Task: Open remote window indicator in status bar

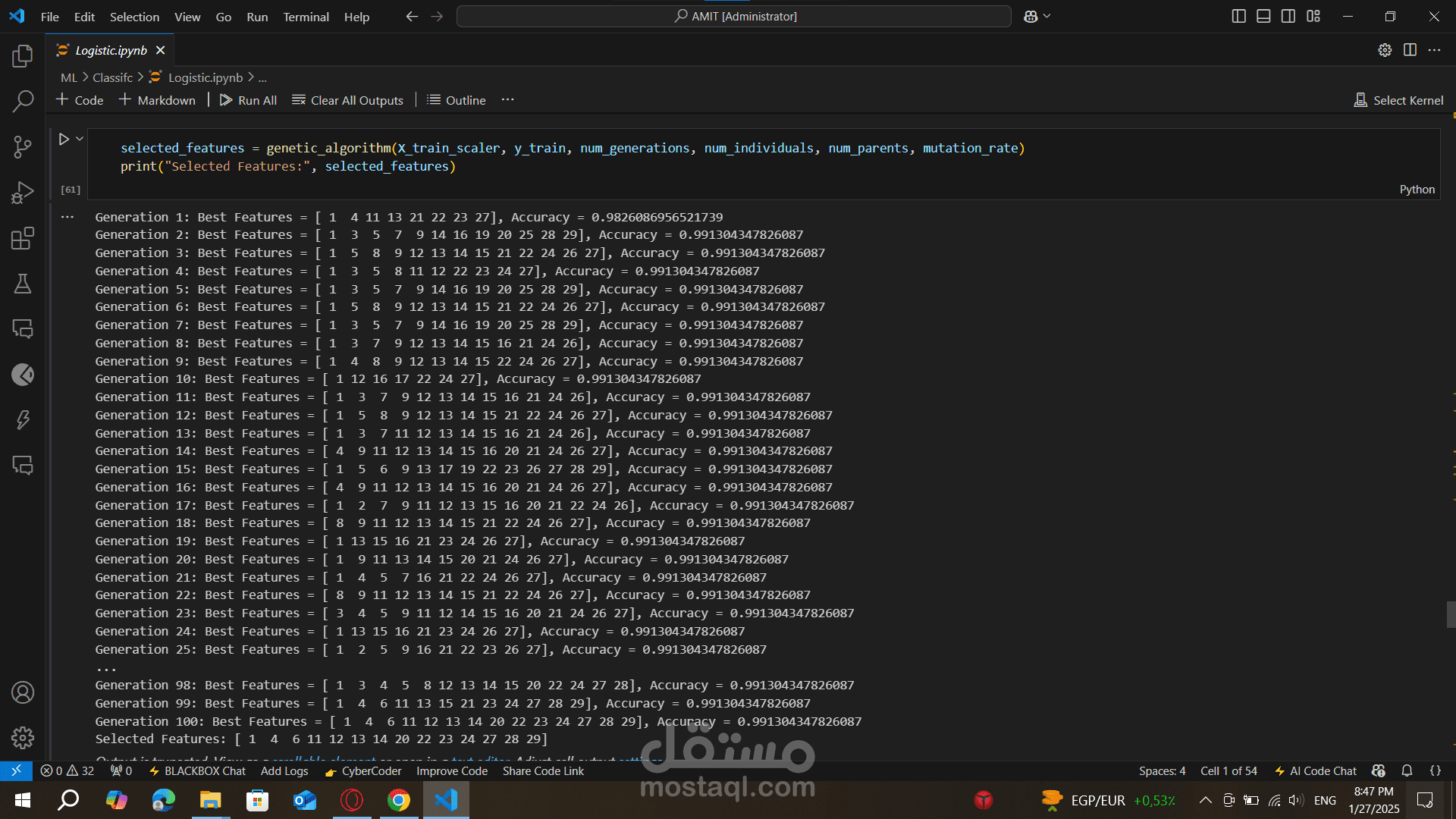Action: [x=16, y=770]
